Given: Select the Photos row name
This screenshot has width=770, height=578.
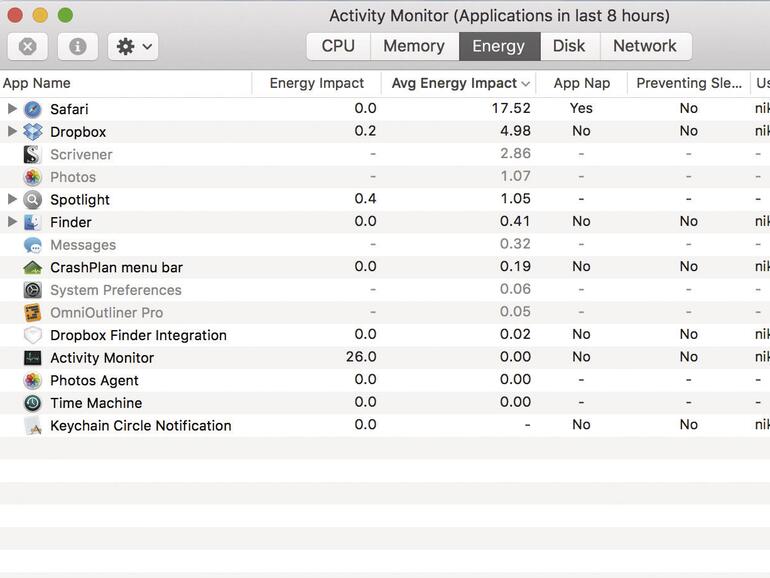Looking at the screenshot, I should pyautogui.click(x=73, y=177).
